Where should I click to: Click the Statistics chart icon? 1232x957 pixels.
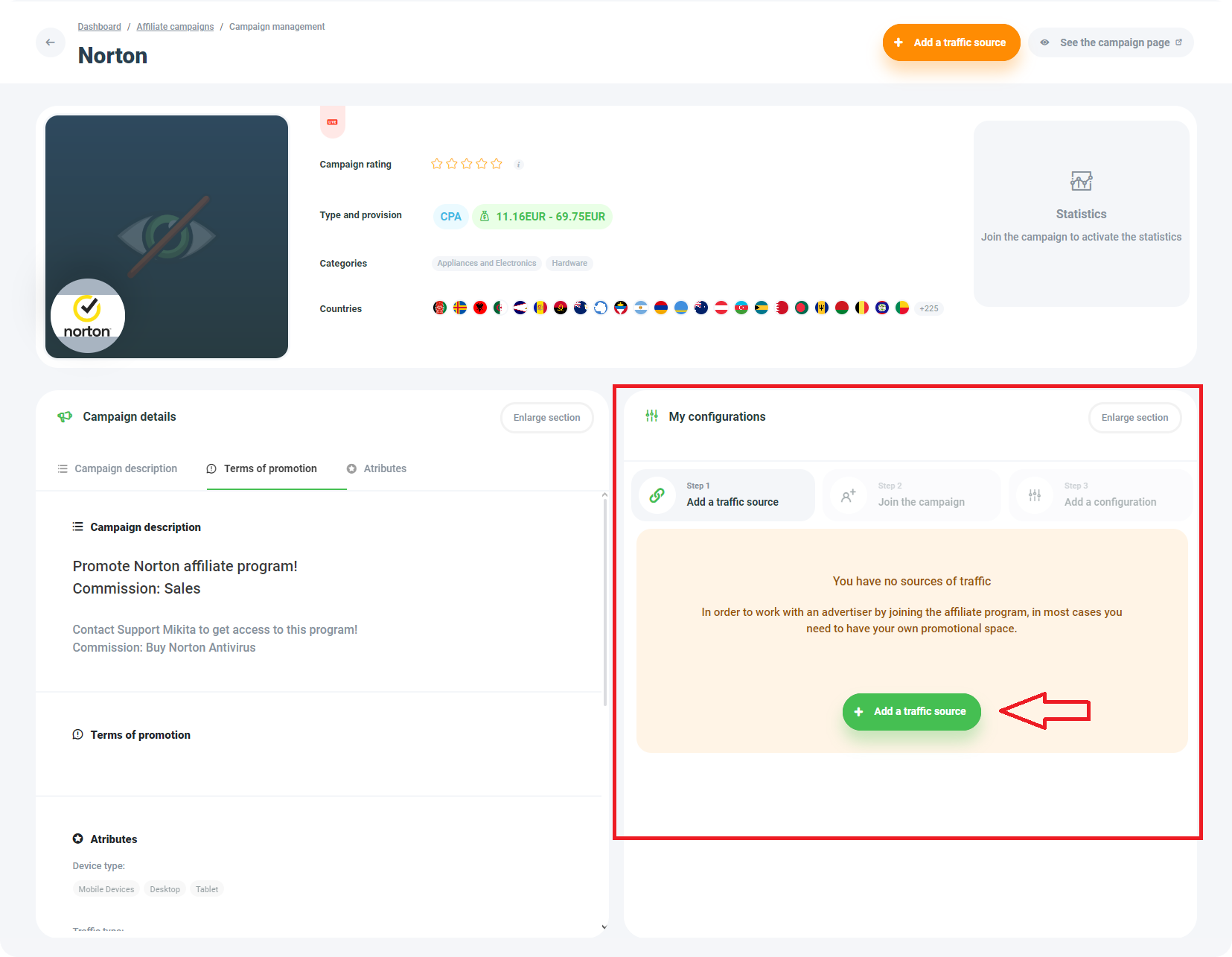pyautogui.click(x=1081, y=181)
